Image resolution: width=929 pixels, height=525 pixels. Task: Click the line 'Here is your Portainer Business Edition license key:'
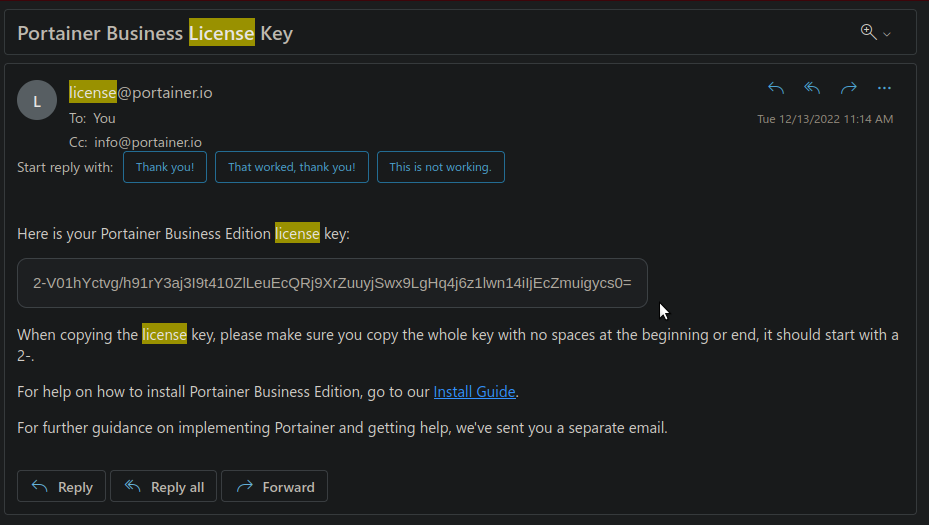tap(184, 234)
